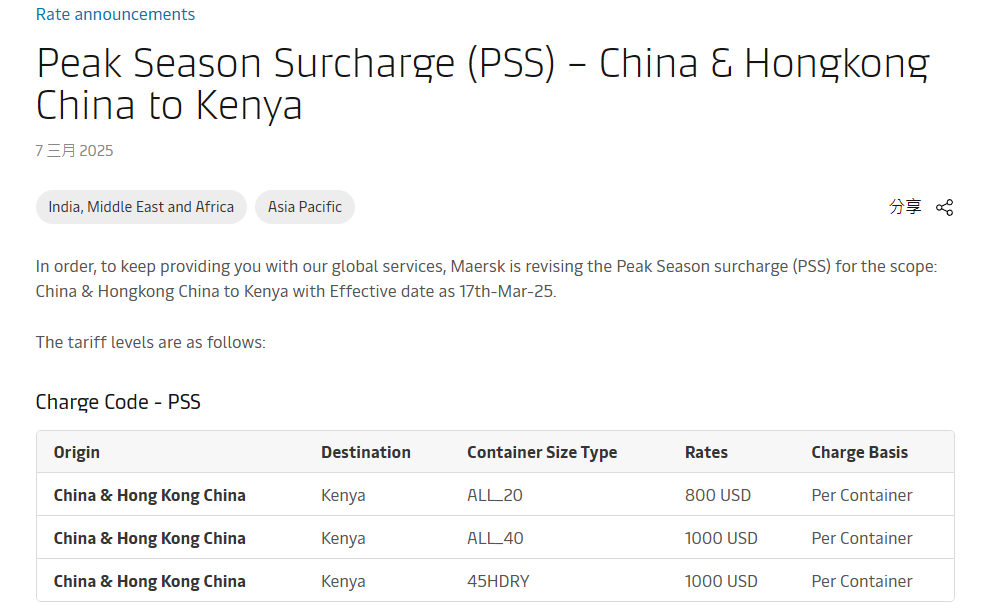
Task: Click the Charge Code - PSS heading
Action: pos(118,402)
